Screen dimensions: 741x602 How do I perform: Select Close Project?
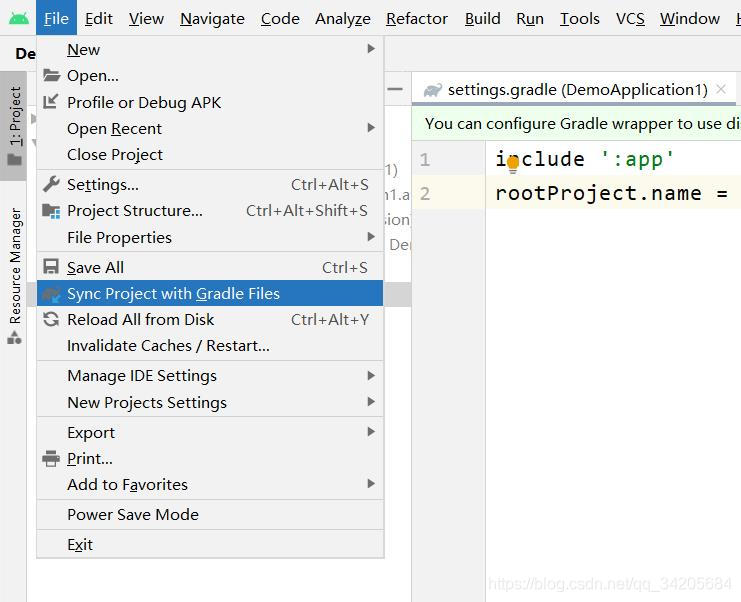(210, 155)
